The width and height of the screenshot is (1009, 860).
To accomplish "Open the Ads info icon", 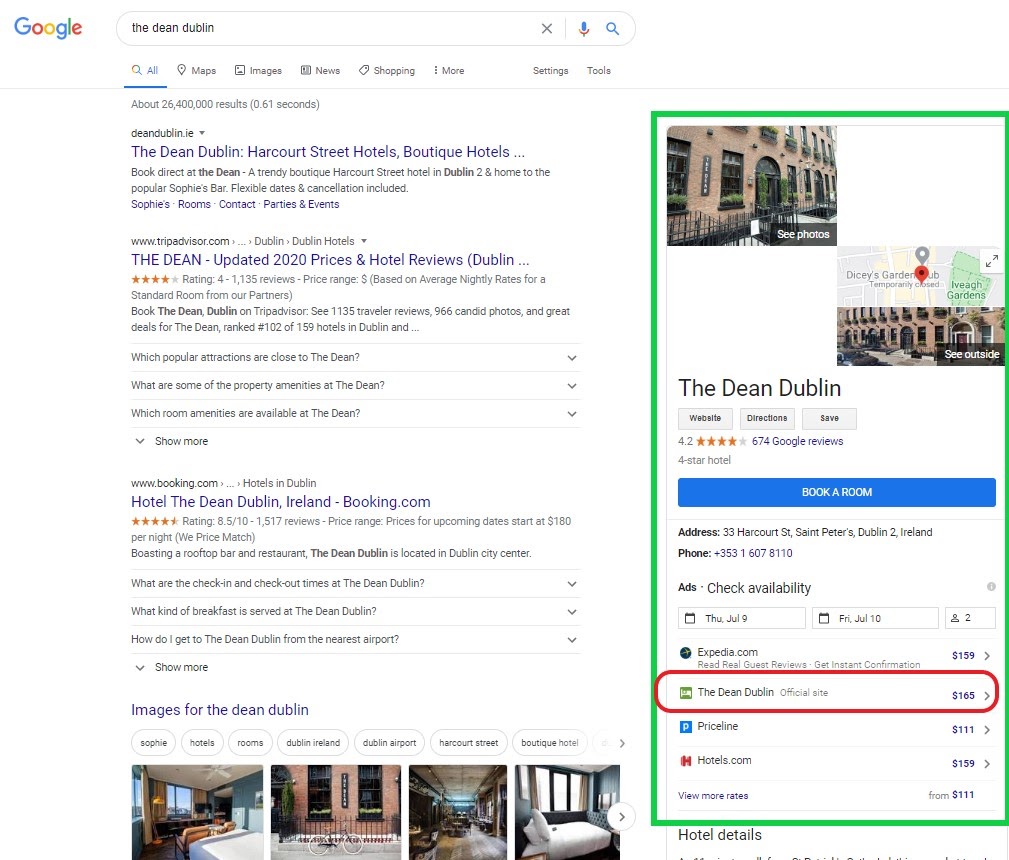I will coord(991,587).
